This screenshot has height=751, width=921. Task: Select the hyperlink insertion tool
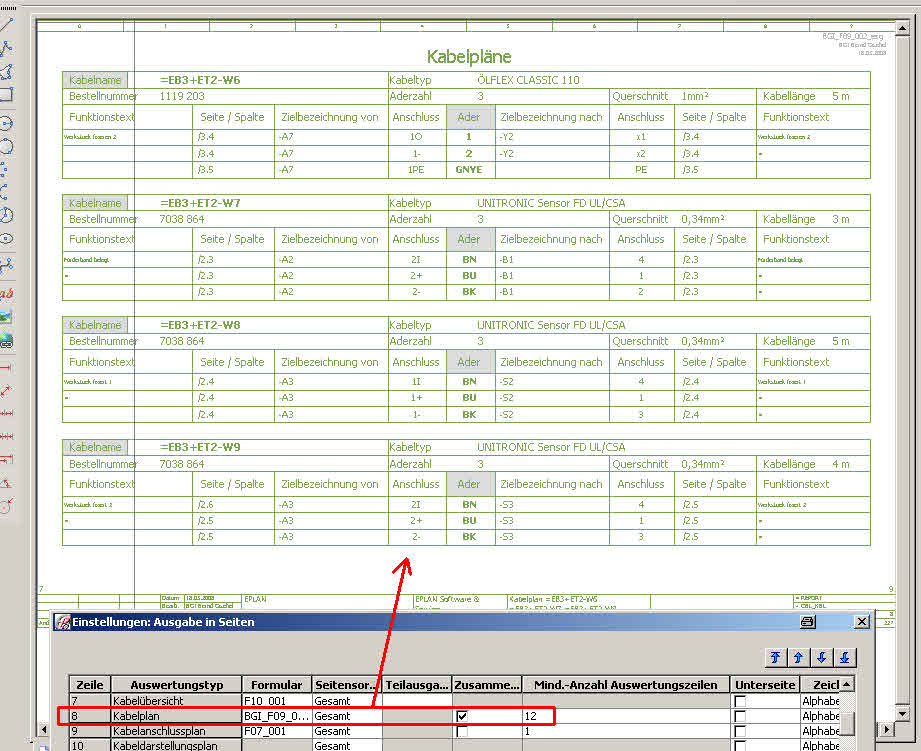point(8,336)
